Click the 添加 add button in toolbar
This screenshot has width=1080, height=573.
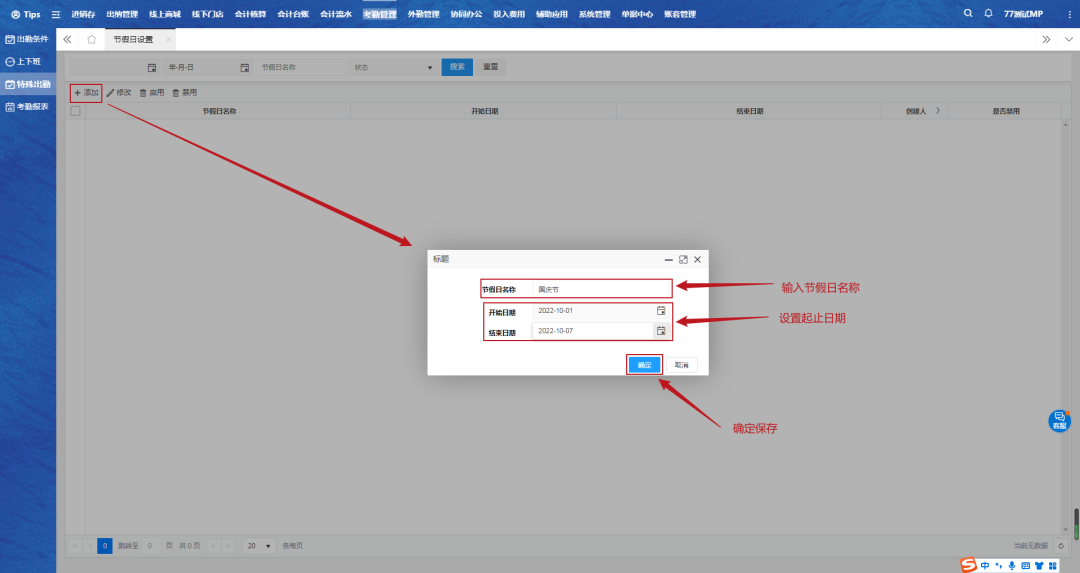[x=86, y=93]
